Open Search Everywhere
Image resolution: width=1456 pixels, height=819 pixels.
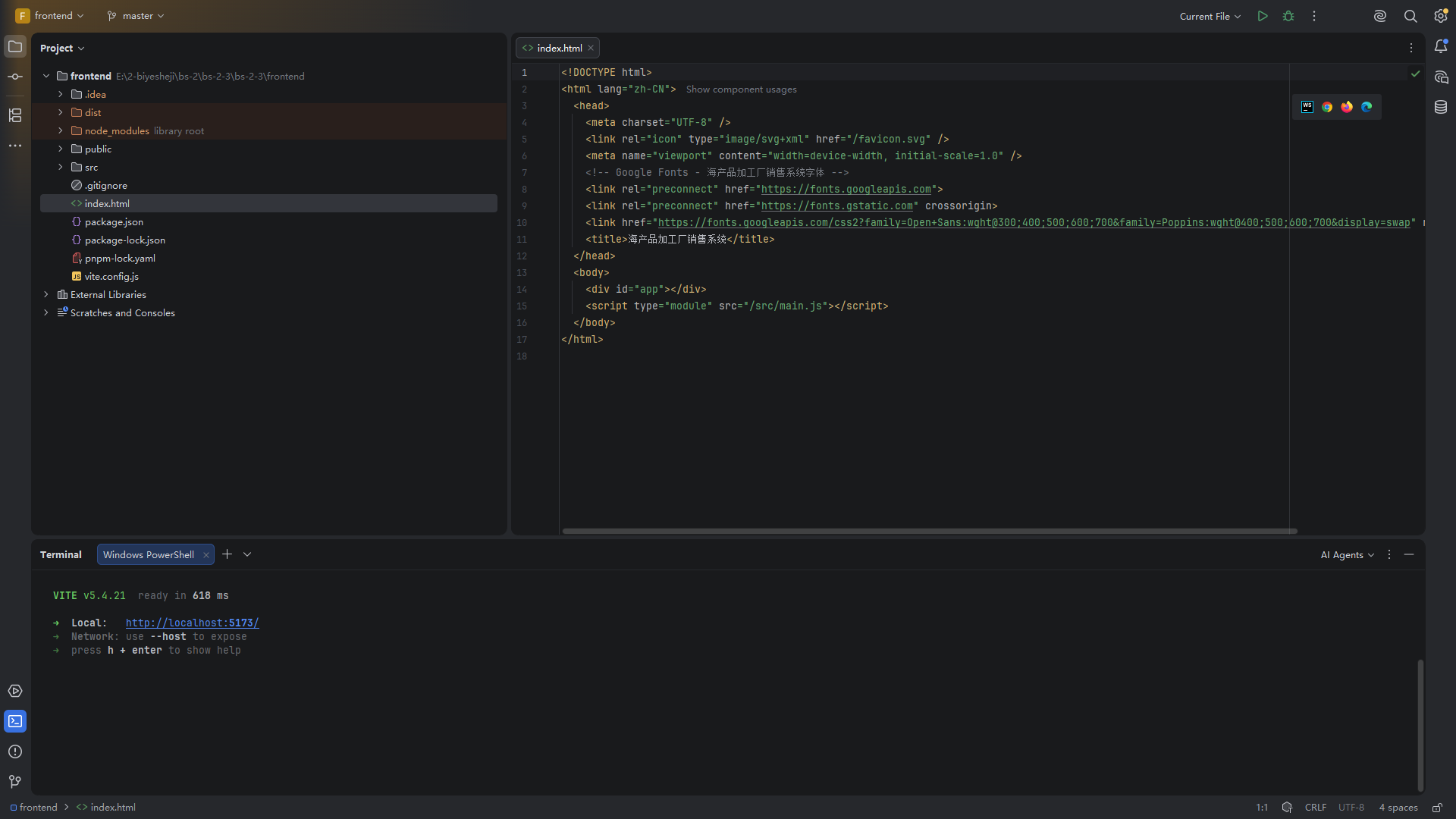click(1410, 16)
